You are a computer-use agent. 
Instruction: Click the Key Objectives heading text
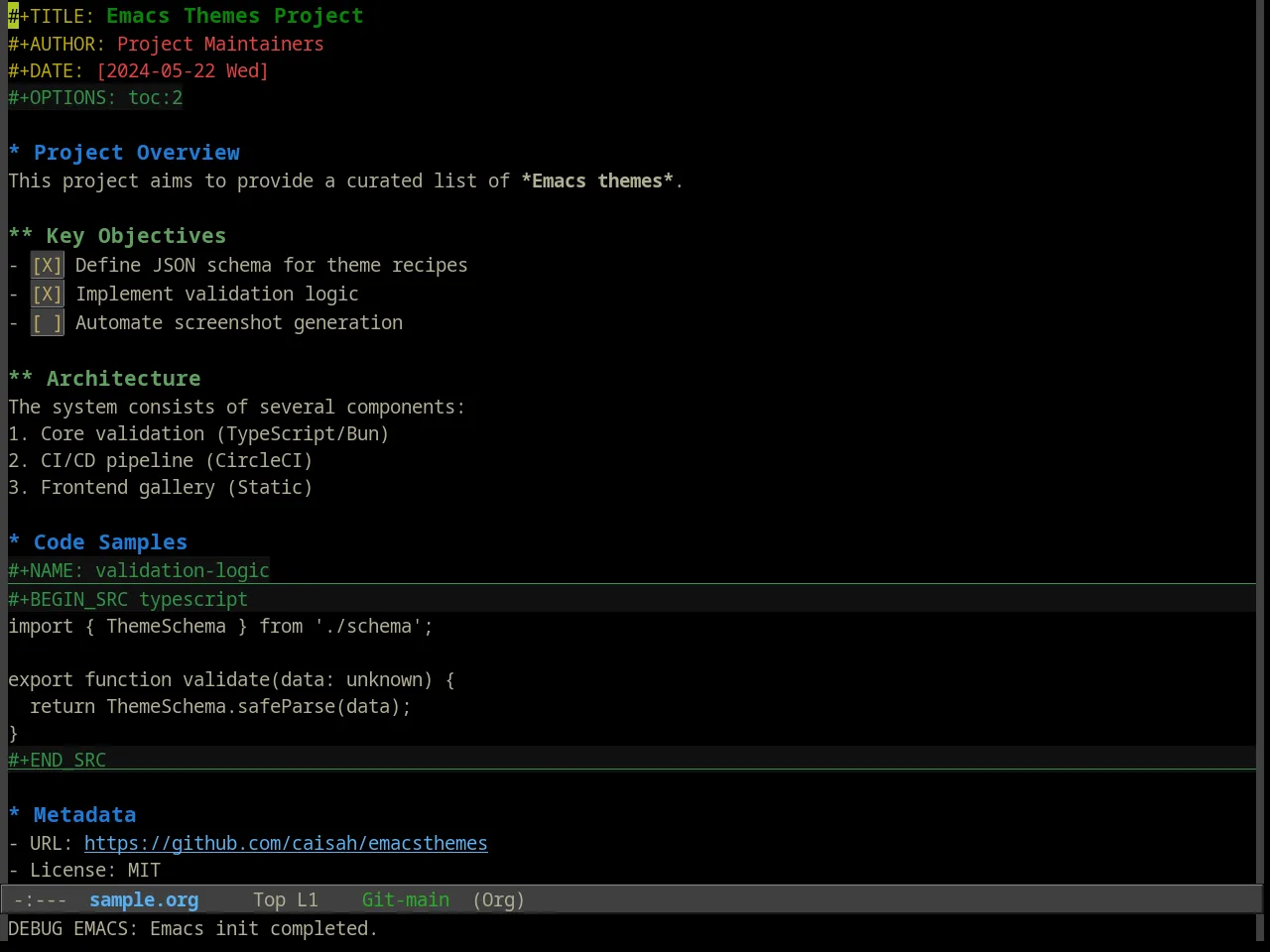136,236
